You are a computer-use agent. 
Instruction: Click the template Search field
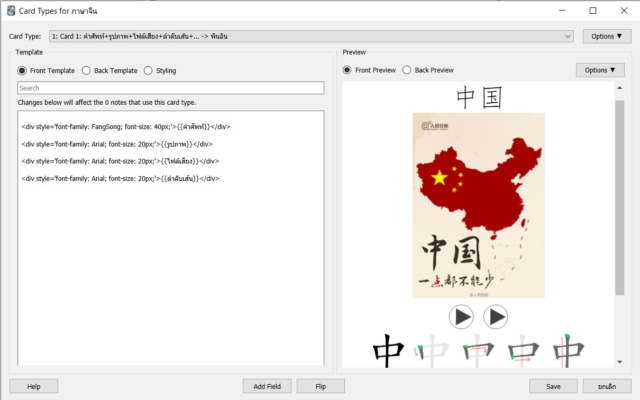coord(171,88)
